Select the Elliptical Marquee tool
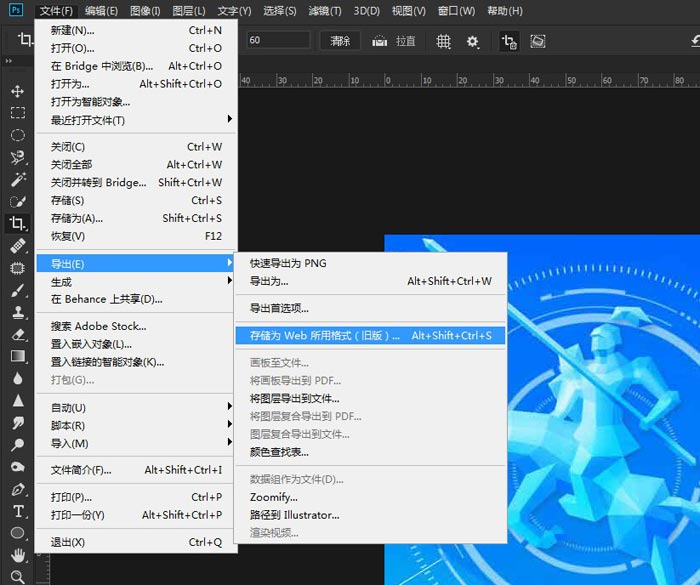 click(17, 135)
